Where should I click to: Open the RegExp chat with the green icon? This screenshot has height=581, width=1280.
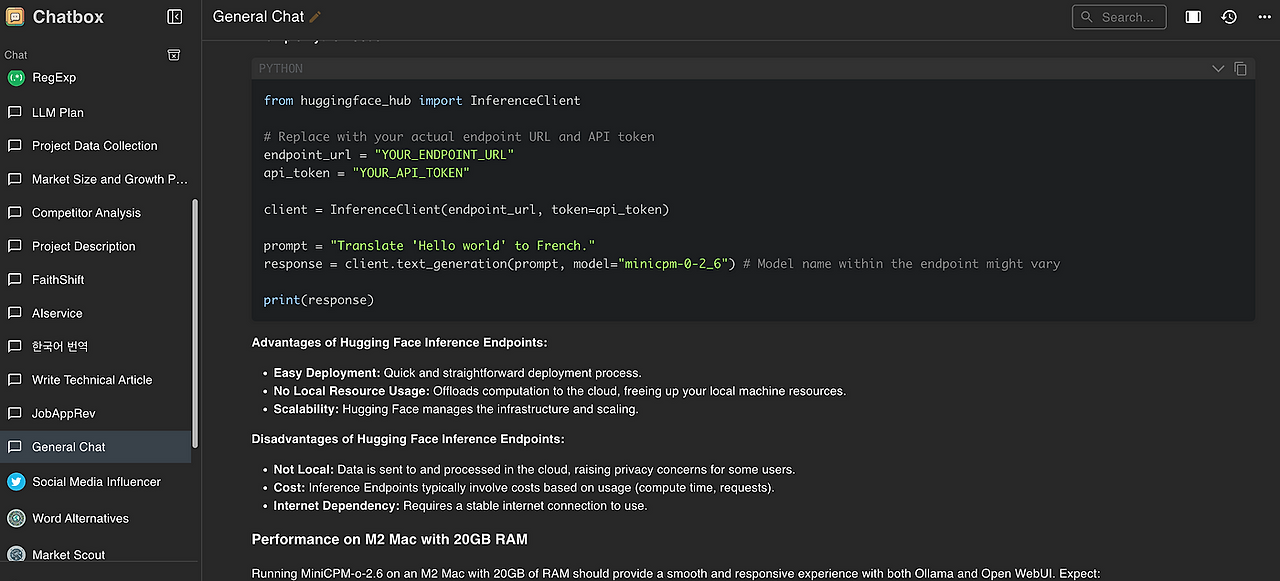click(96, 77)
